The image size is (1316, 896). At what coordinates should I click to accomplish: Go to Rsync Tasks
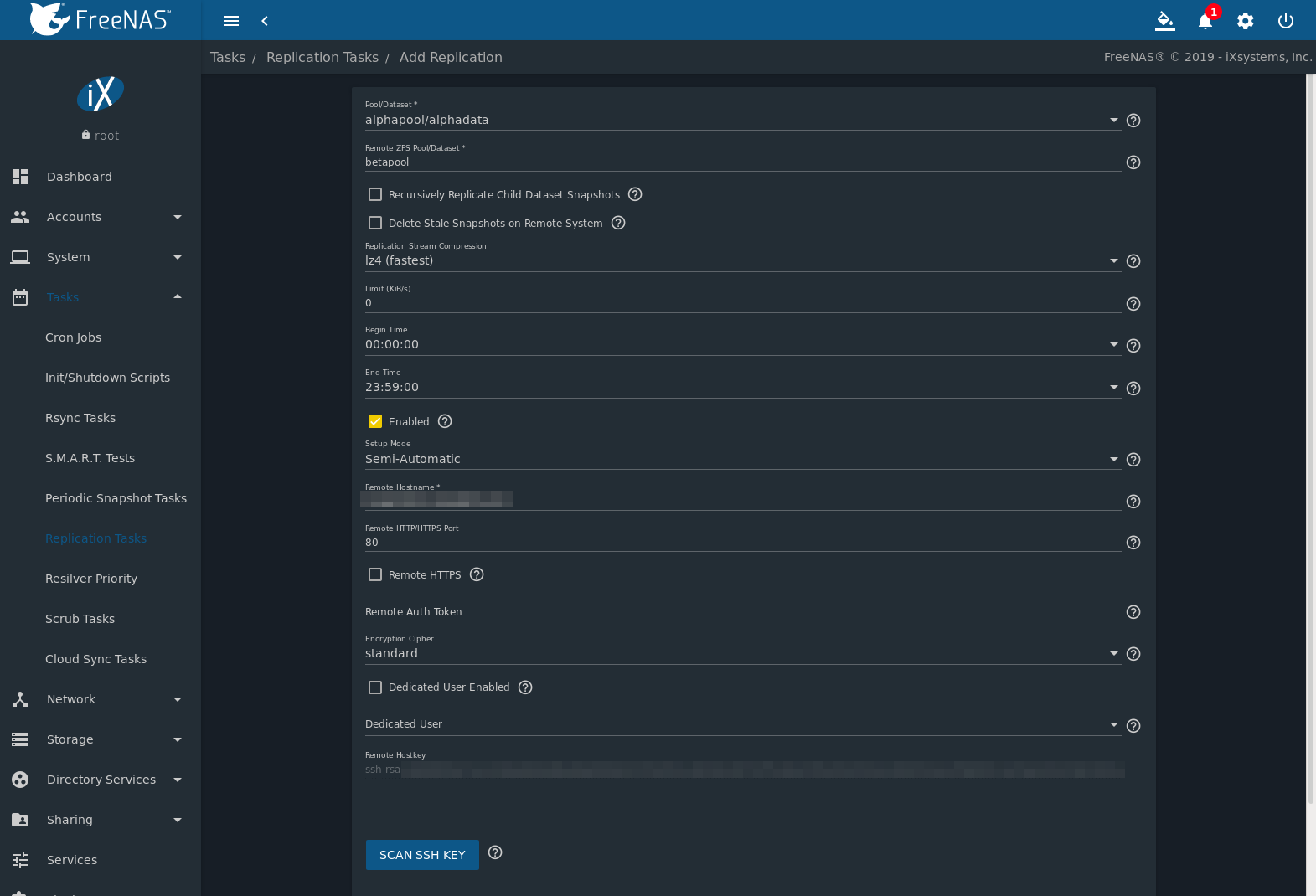[101, 418]
